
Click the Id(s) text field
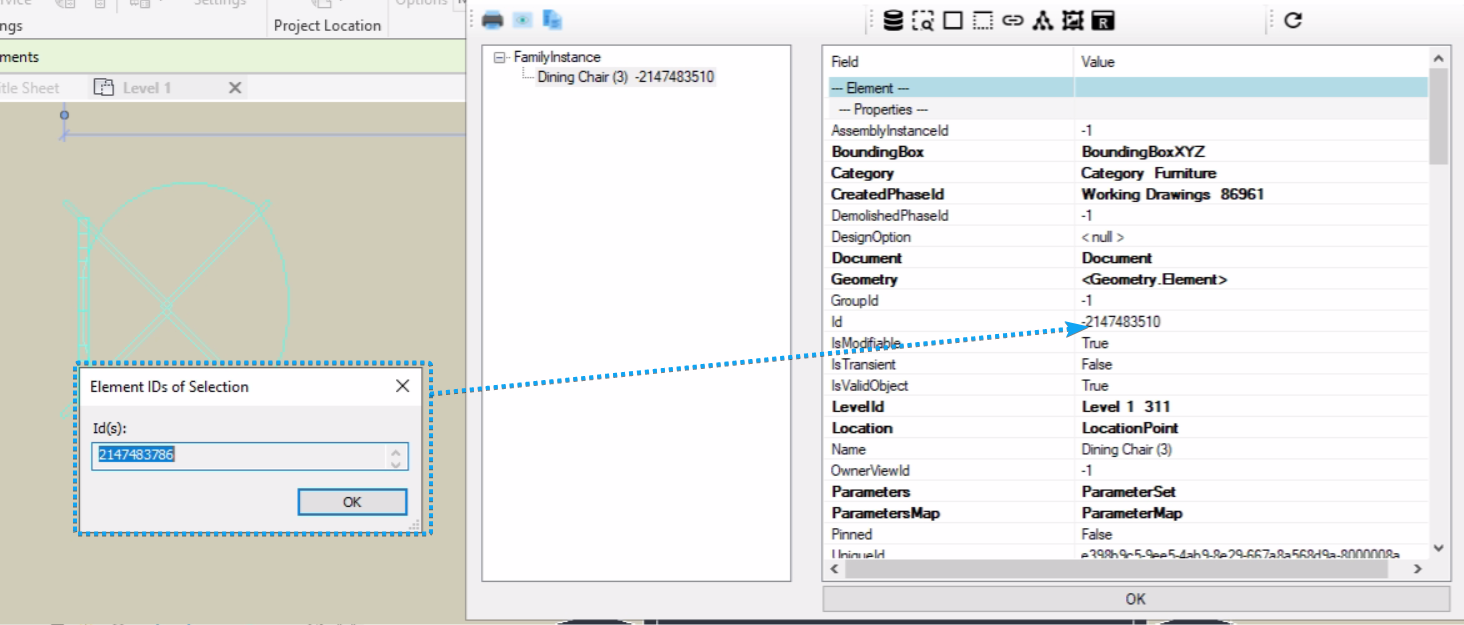[x=240, y=456]
